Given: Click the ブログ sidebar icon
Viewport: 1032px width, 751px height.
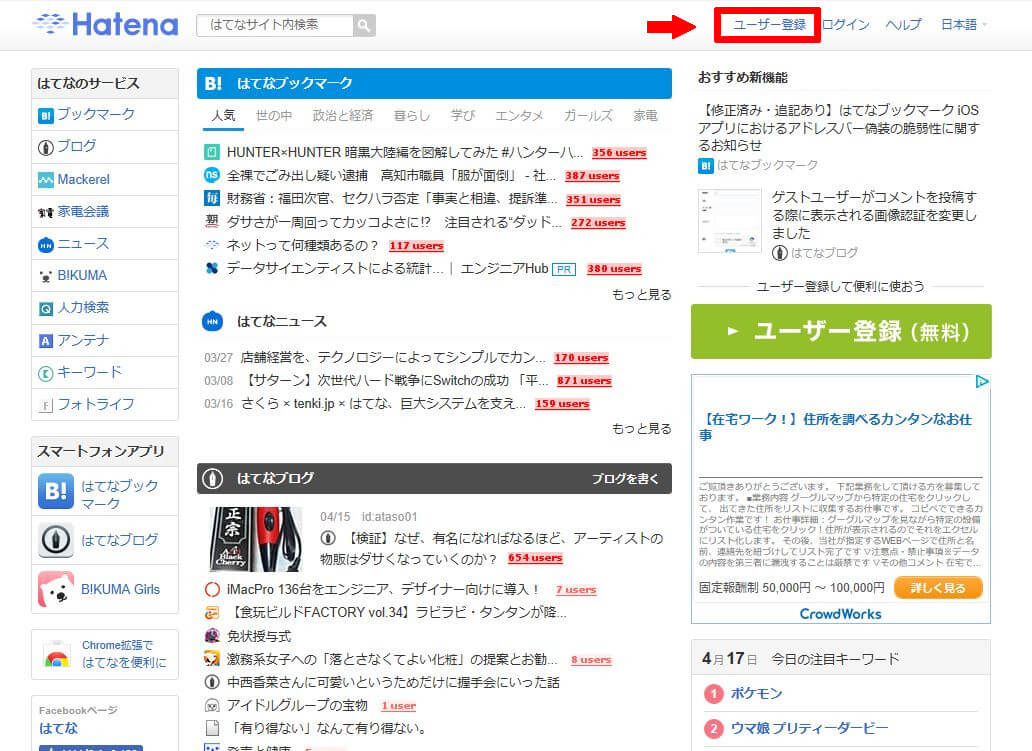Looking at the screenshot, I should [45, 147].
